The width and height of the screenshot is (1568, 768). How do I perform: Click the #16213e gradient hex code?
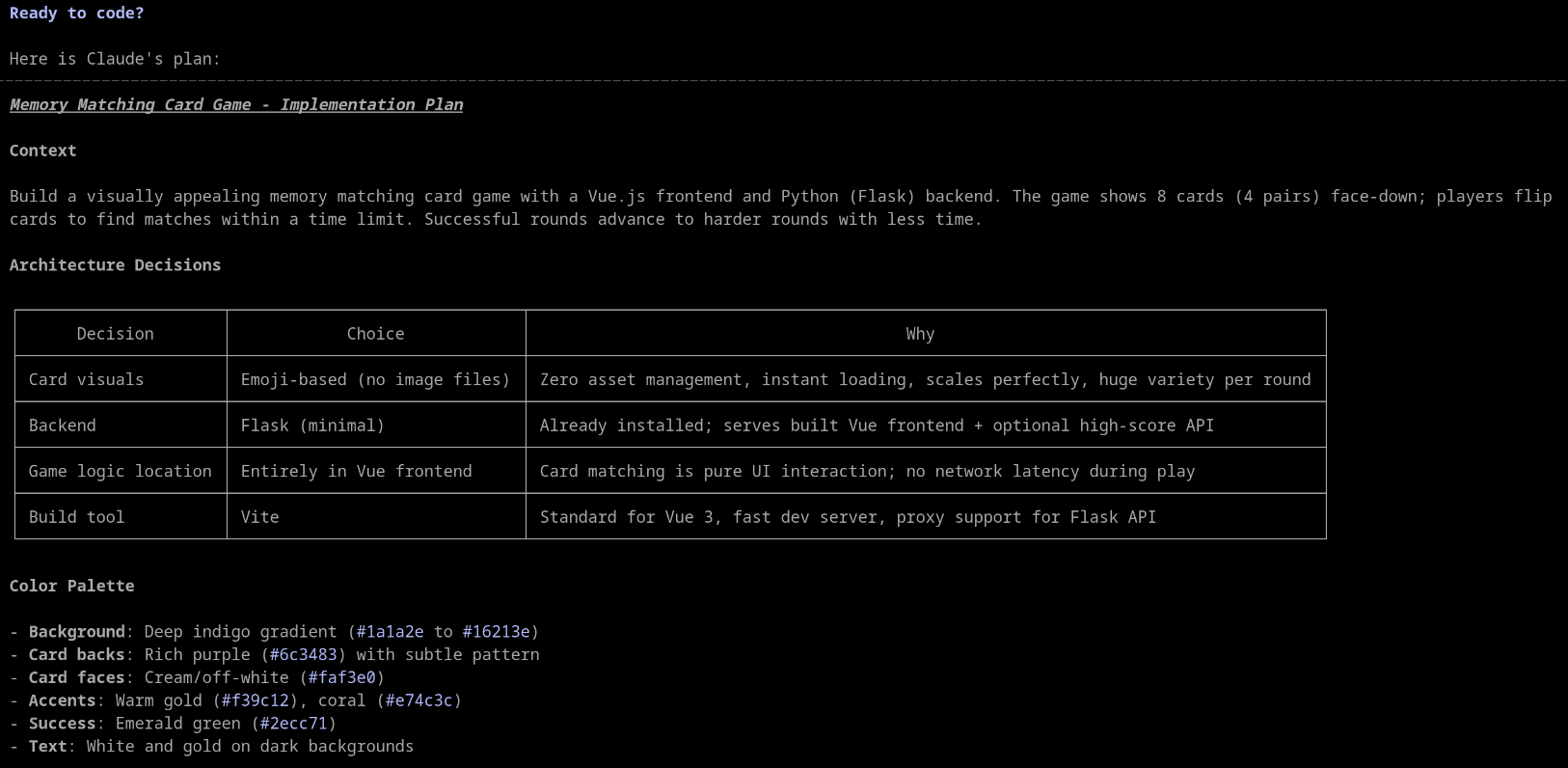(496, 632)
